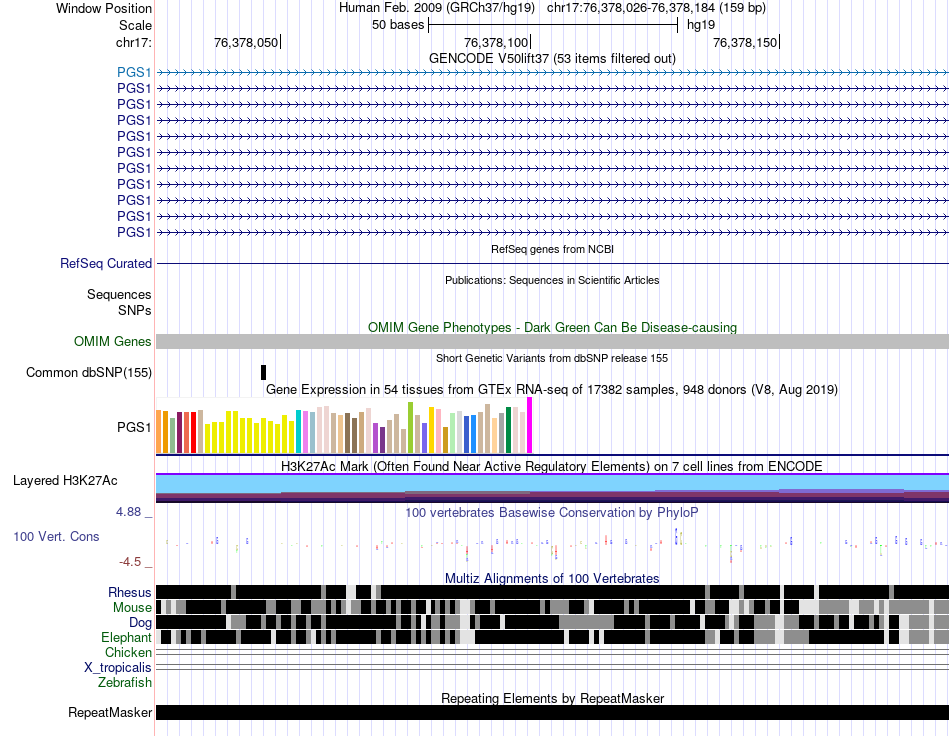Screen dimensions: 950x736
Task: Select the Dog alignment label
Action: (140, 623)
